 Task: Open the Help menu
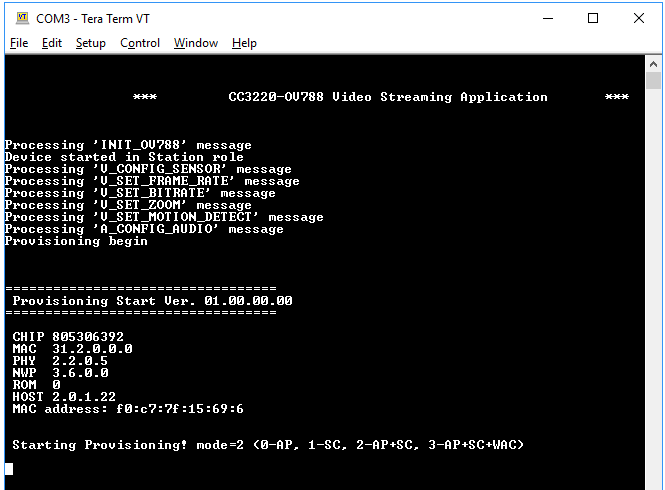pyautogui.click(x=244, y=43)
